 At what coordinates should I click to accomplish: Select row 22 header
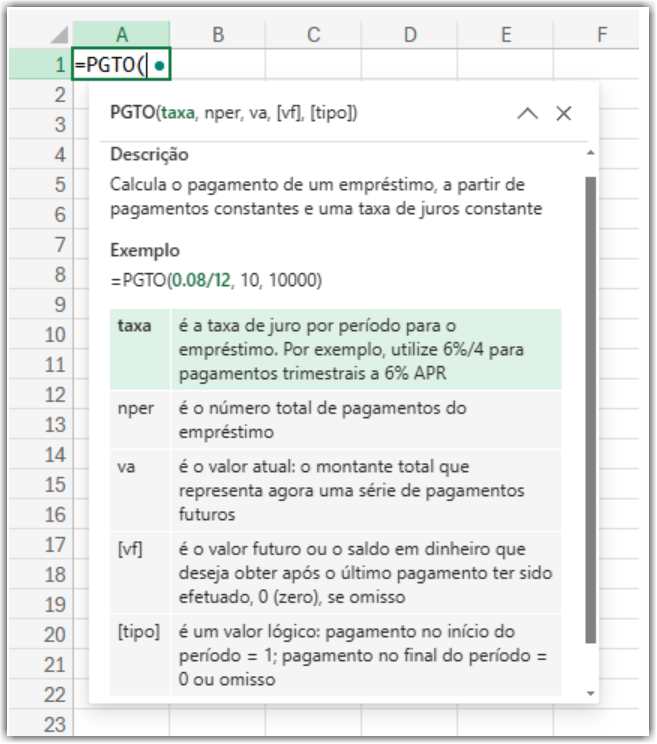coord(41,695)
